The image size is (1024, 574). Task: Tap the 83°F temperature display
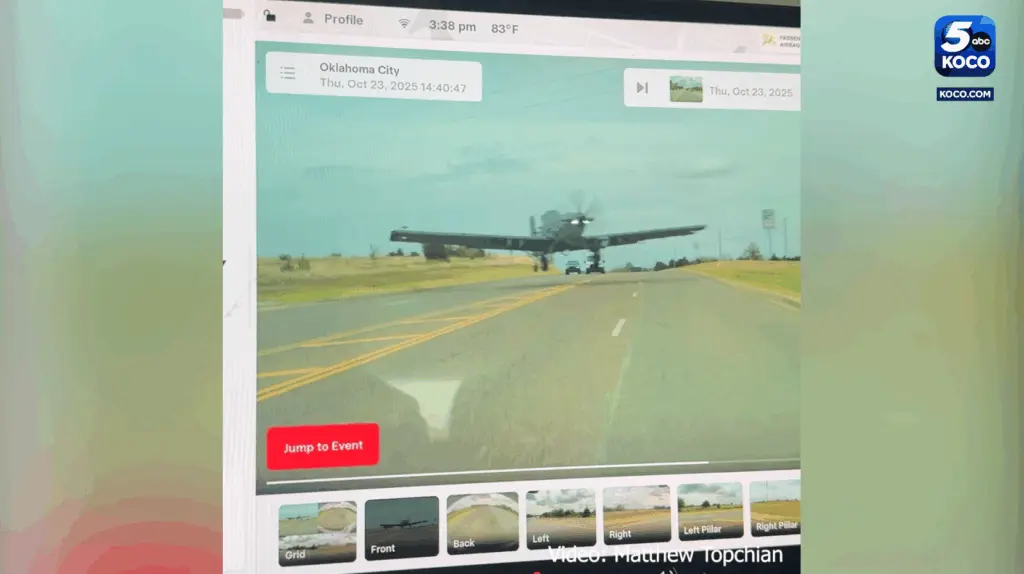coord(505,28)
